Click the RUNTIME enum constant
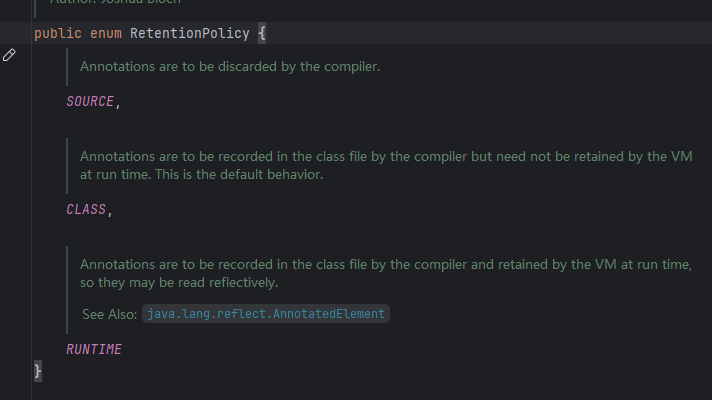The width and height of the screenshot is (712, 400). [94, 349]
